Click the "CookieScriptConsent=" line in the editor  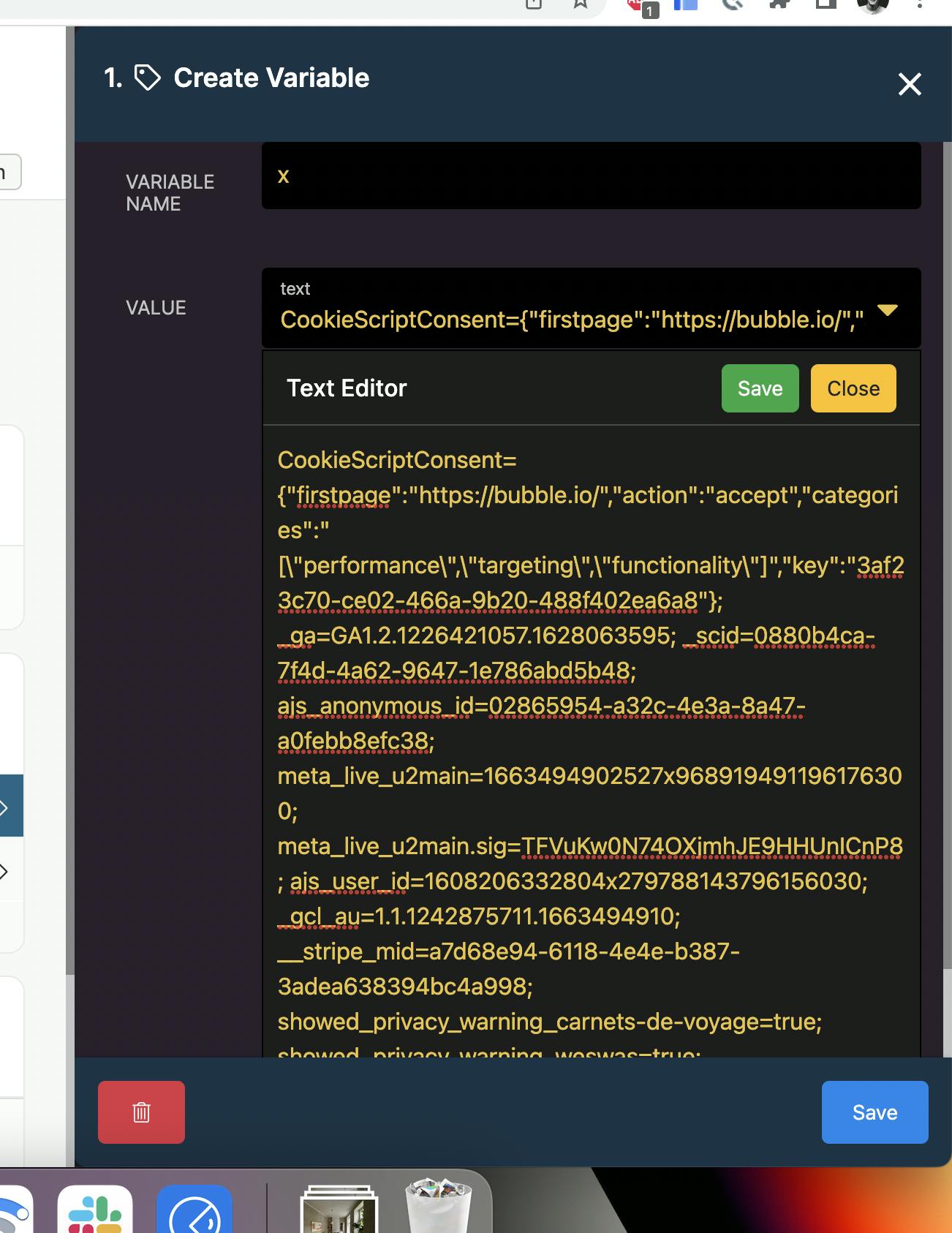coord(397,460)
